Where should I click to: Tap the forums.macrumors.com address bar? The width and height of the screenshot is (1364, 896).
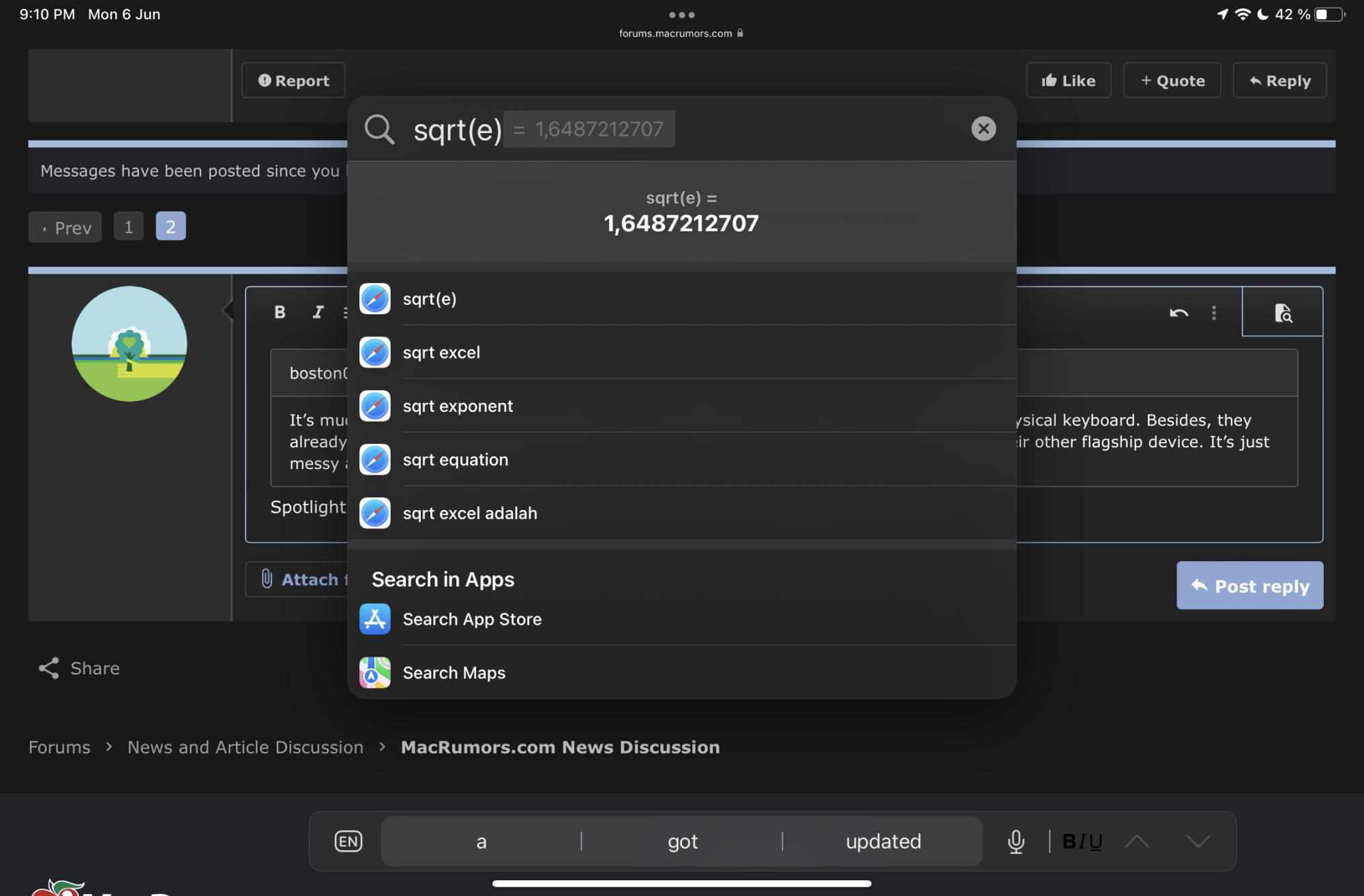click(681, 33)
